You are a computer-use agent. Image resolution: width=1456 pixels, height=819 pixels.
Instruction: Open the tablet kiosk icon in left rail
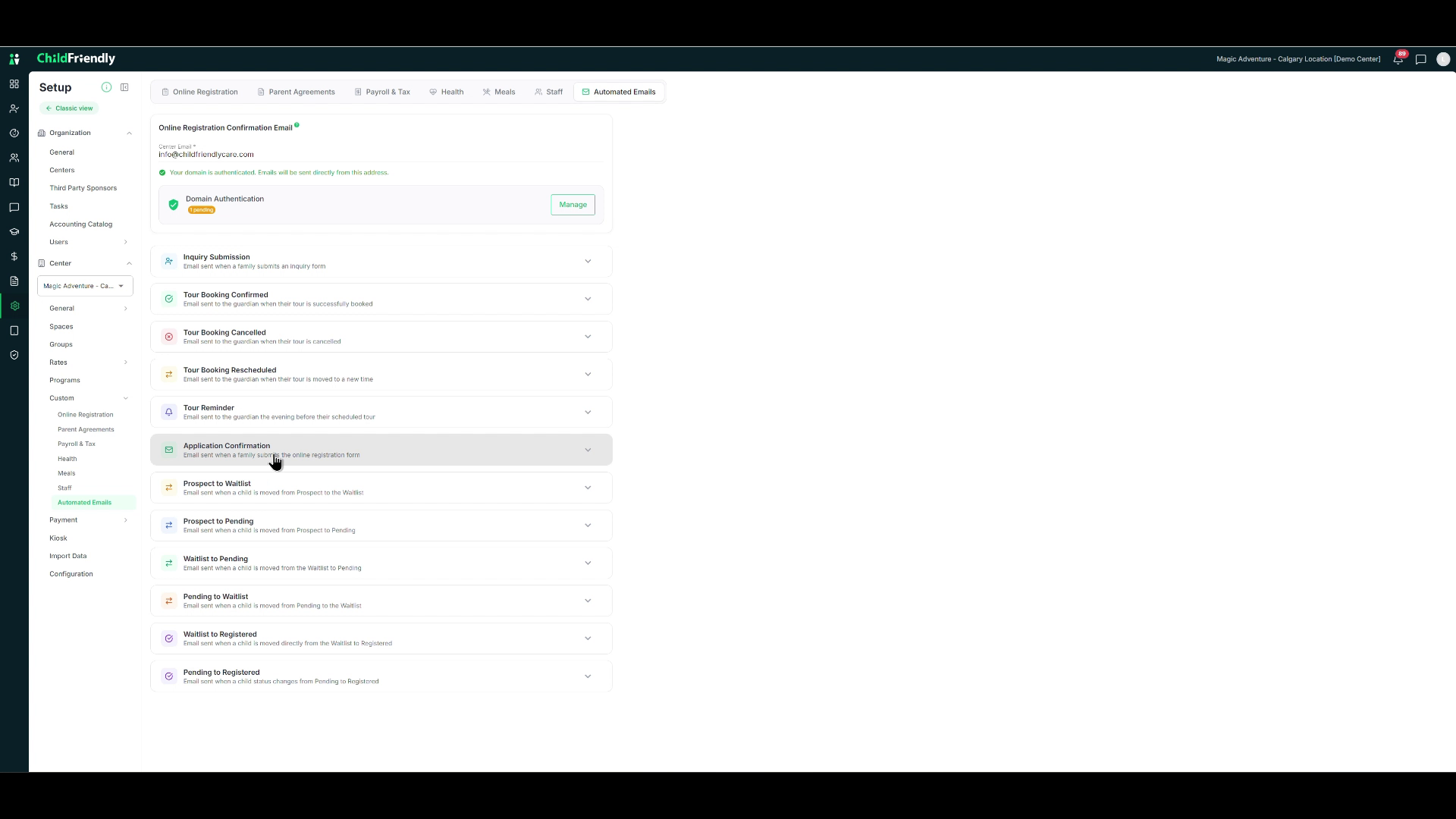pos(14,331)
